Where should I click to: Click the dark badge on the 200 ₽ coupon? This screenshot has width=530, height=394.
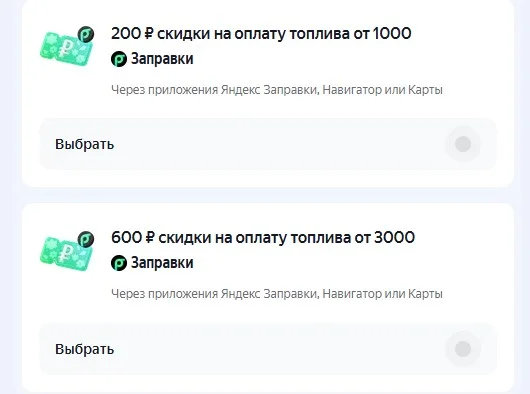click(86, 34)
